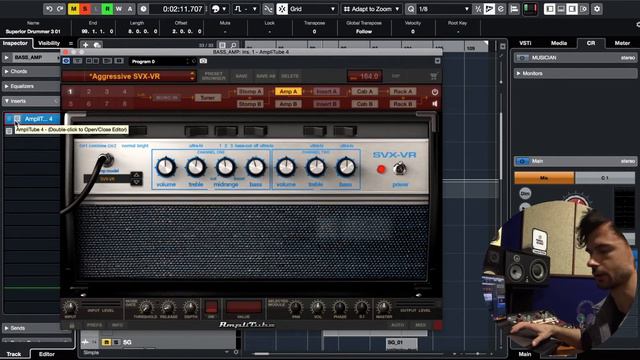Screen dimensions: 640x360
Task: Select the Amp A module
Action: pos(288,91)
